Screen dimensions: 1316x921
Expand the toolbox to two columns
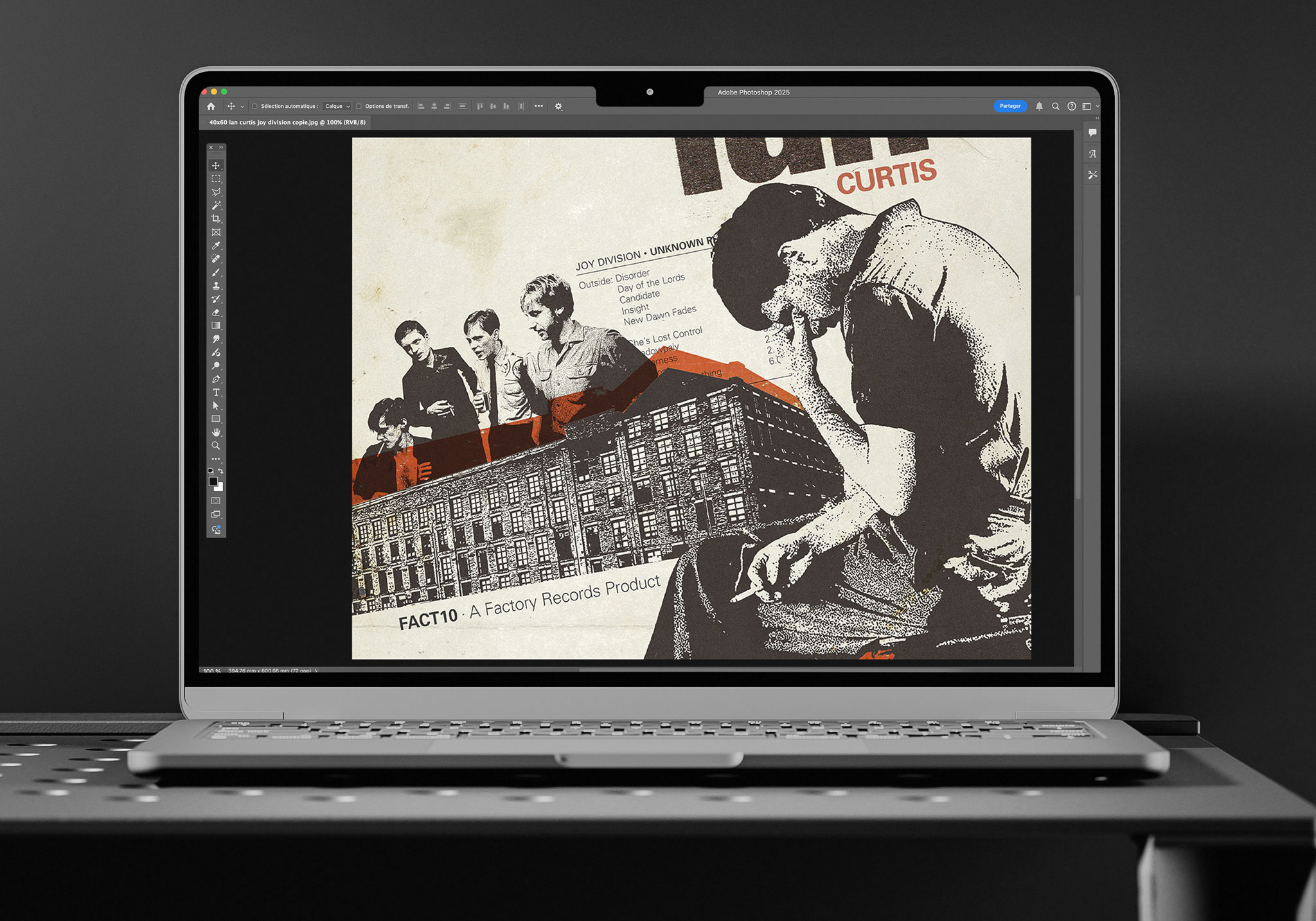point(221,148)
